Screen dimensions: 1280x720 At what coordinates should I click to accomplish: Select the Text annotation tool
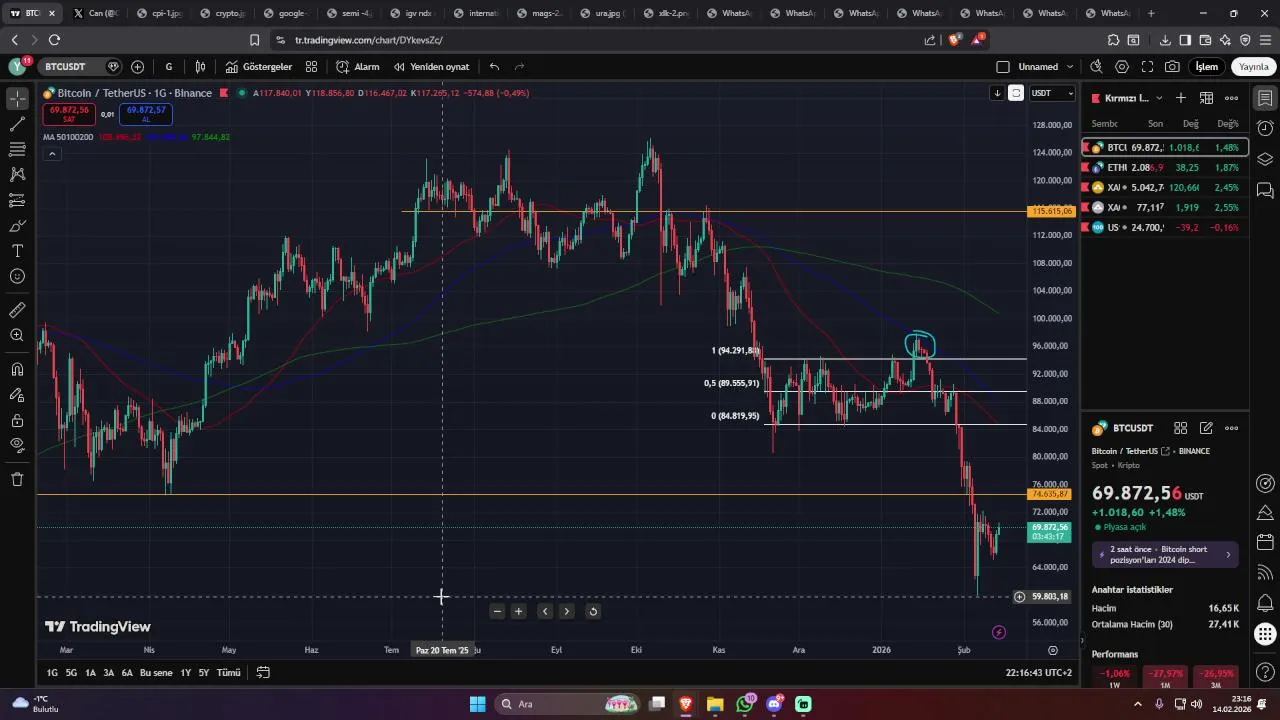(x=17, y=251)
